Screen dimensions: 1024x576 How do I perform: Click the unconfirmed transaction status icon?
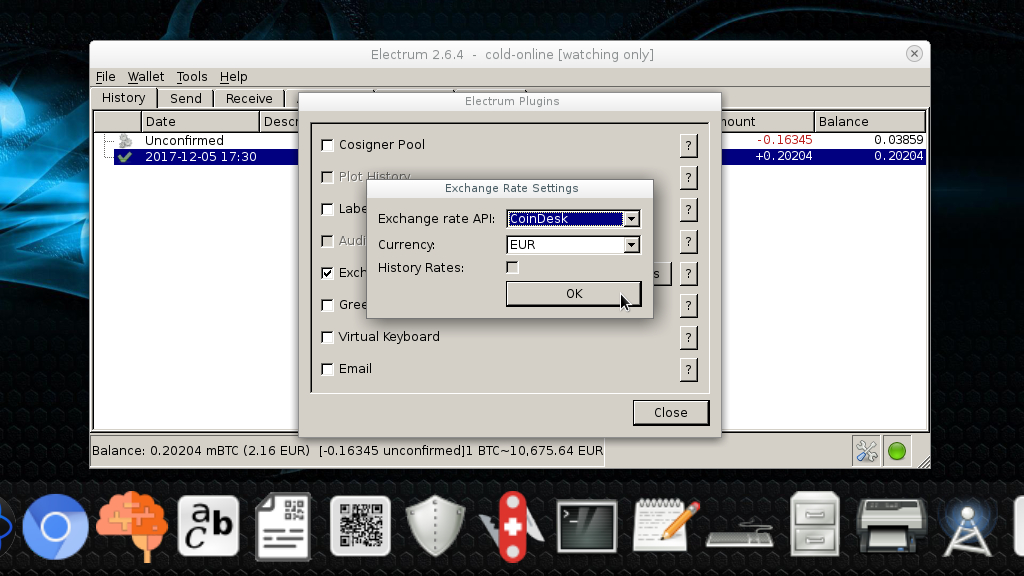pos(125,140)
